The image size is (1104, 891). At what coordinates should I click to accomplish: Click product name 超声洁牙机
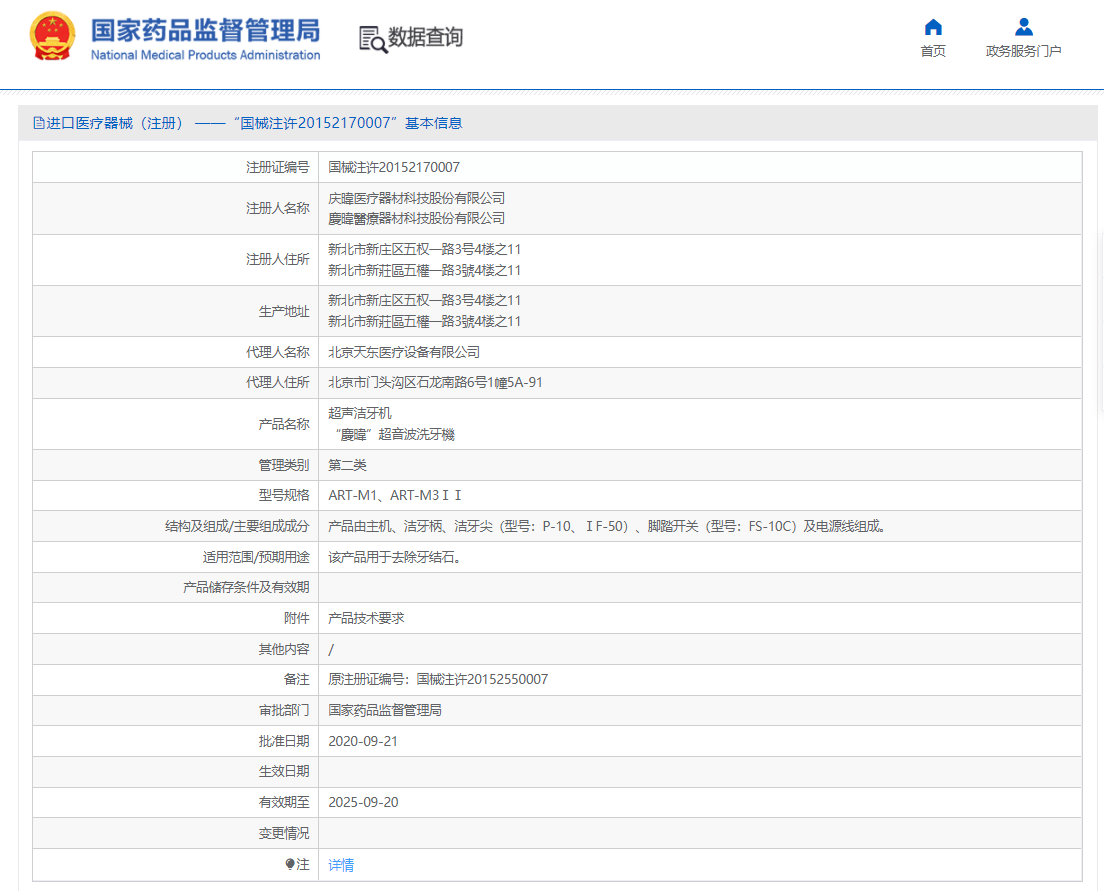[360, 413]
